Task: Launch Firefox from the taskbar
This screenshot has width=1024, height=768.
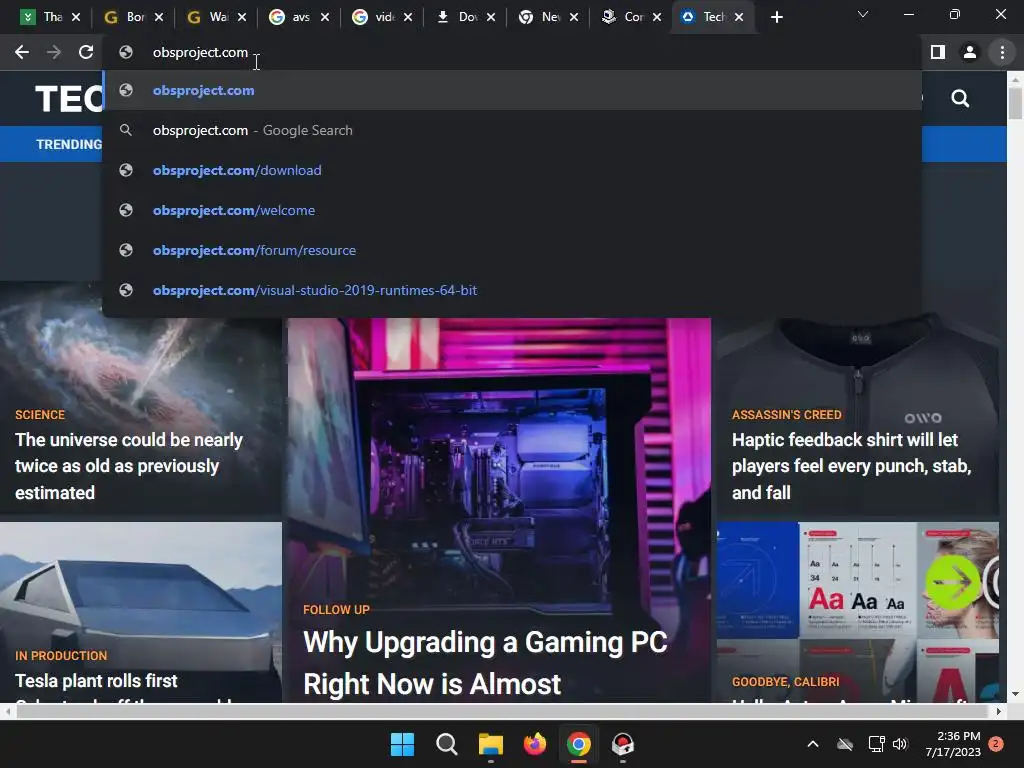Action: point(535,744)
